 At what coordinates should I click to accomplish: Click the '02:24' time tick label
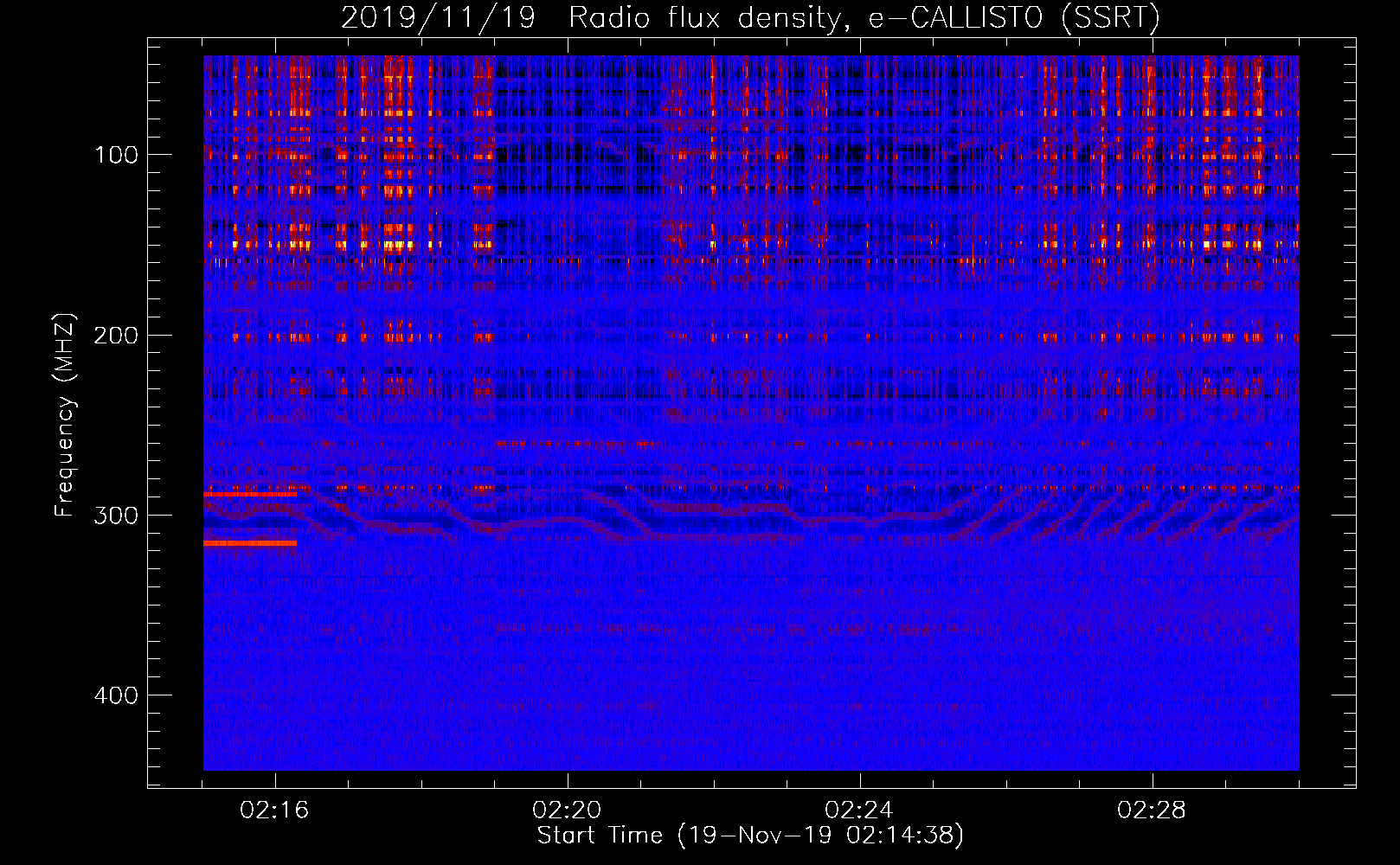tap(859, 811)
